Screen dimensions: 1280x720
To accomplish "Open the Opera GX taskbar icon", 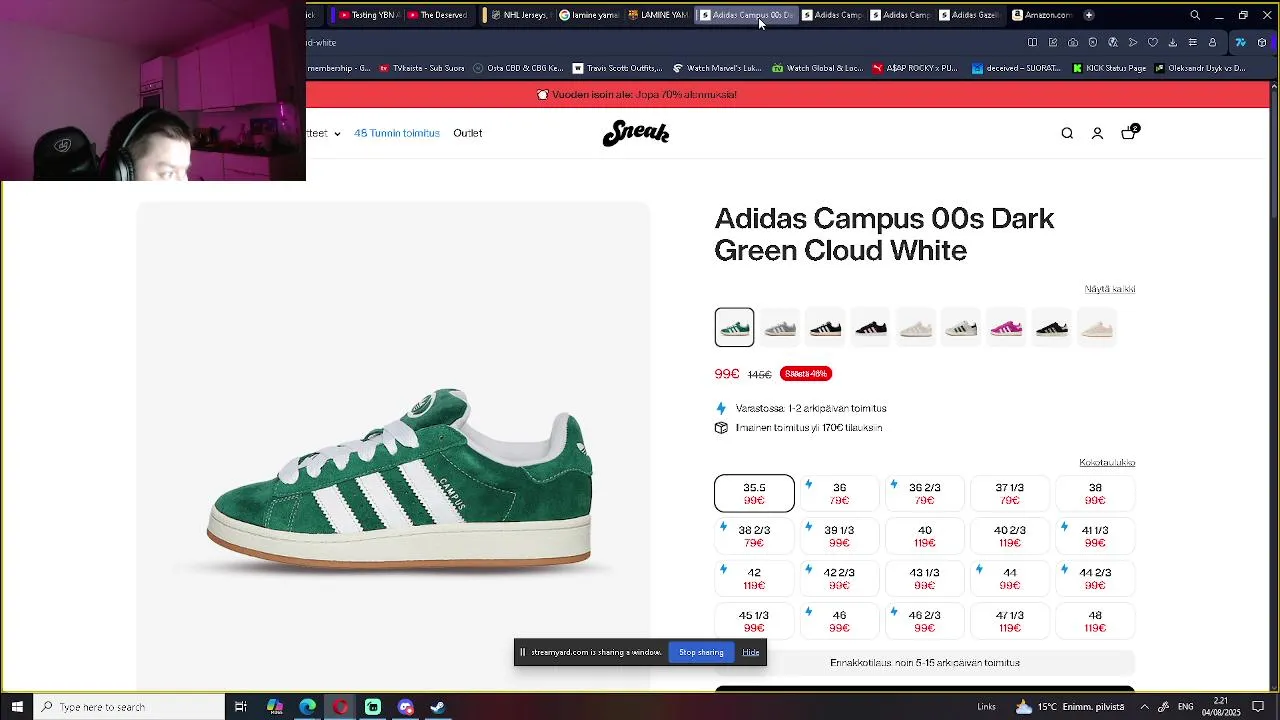I will tap(341, 707).
